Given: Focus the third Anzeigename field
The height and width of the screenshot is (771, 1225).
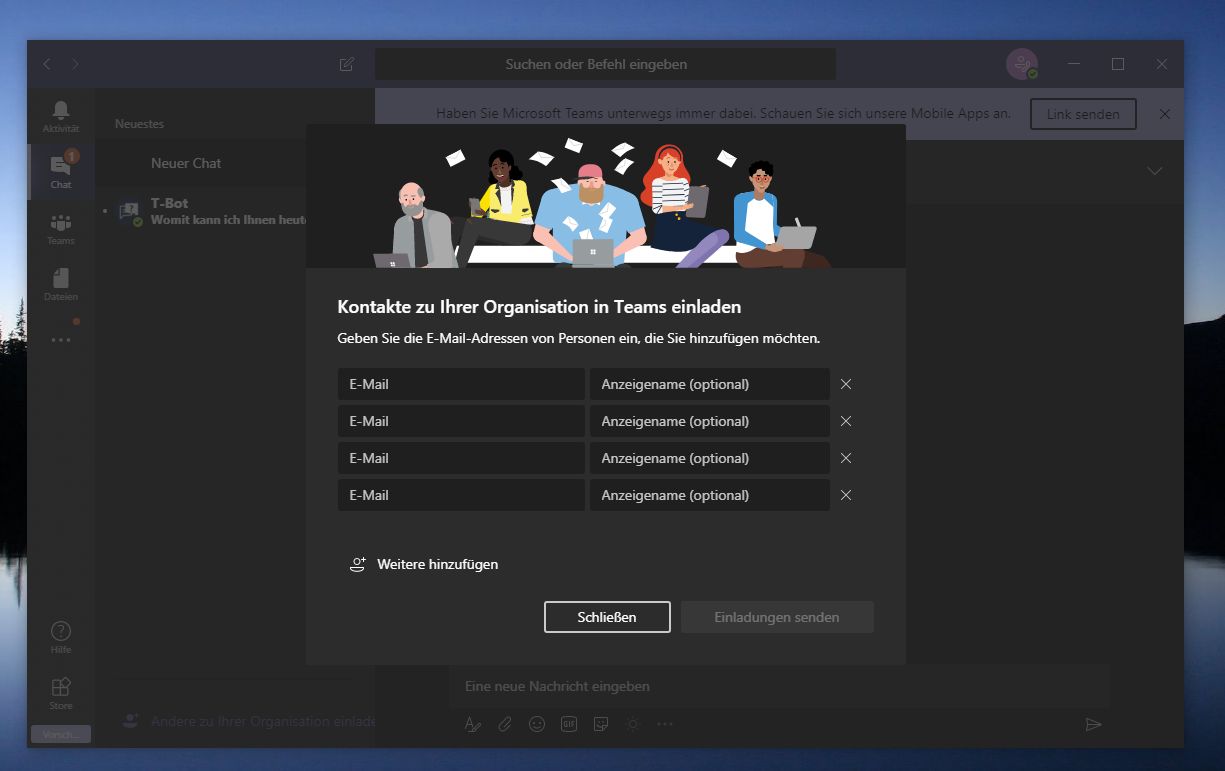Looking at the screenshot, I should 710,458.
